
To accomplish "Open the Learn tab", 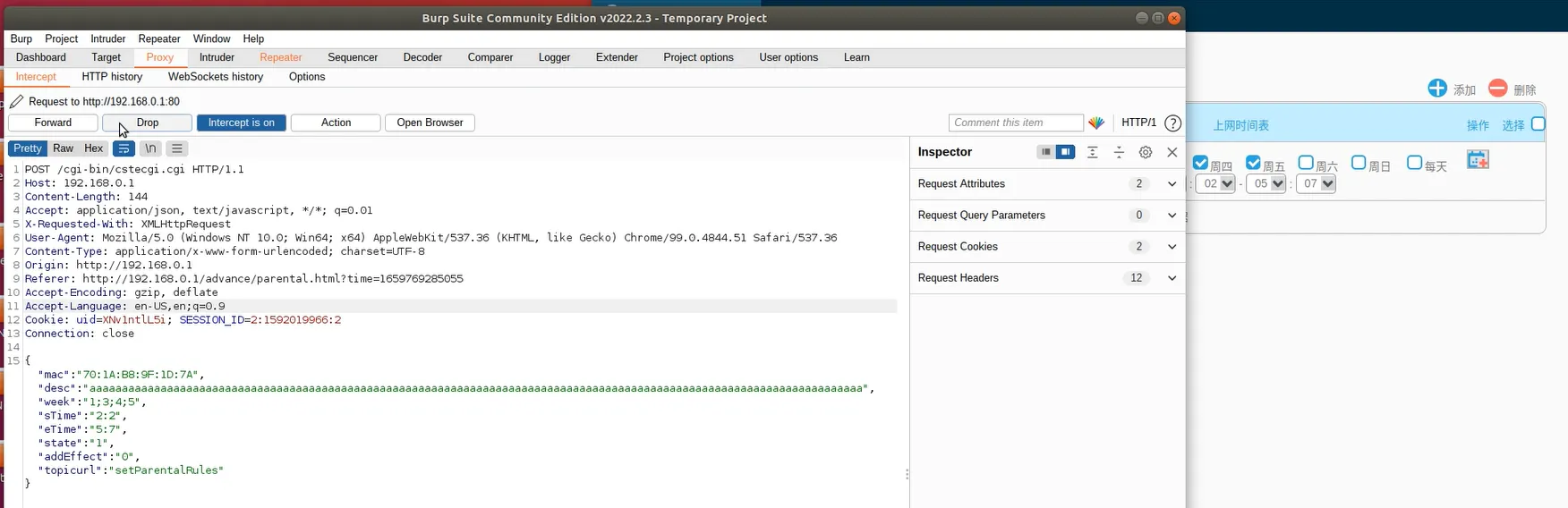I will 856,57.
